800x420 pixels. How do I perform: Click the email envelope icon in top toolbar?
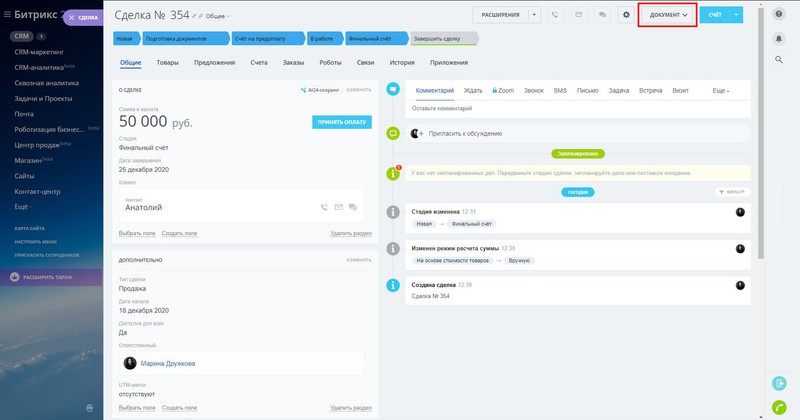[579, 15]
